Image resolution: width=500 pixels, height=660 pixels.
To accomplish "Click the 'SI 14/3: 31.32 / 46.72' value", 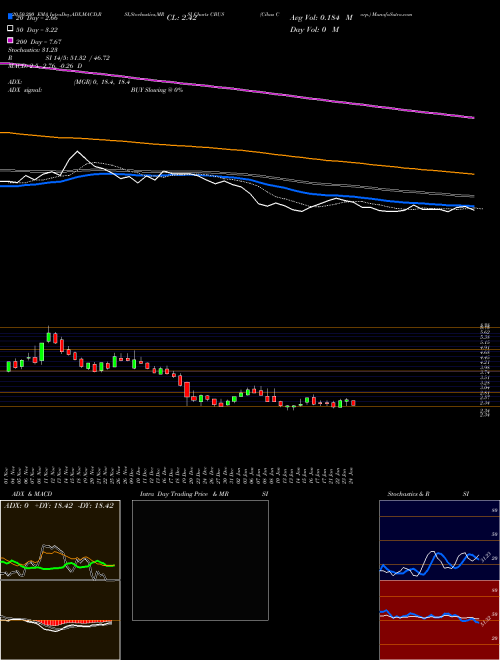I will pyautogui.click(x=78, y=58).
